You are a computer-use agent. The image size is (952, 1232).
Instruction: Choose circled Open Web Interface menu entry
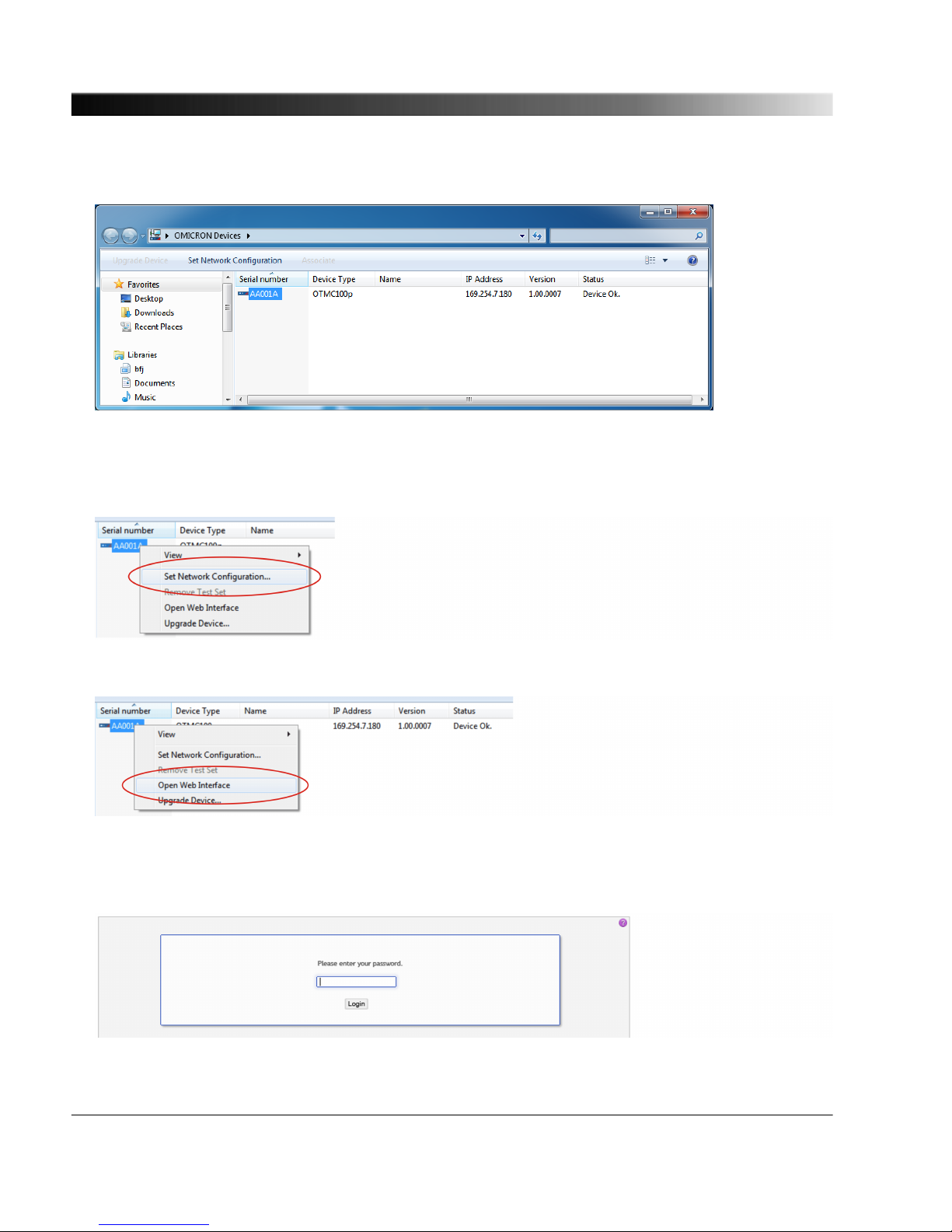tap(217, 785)
